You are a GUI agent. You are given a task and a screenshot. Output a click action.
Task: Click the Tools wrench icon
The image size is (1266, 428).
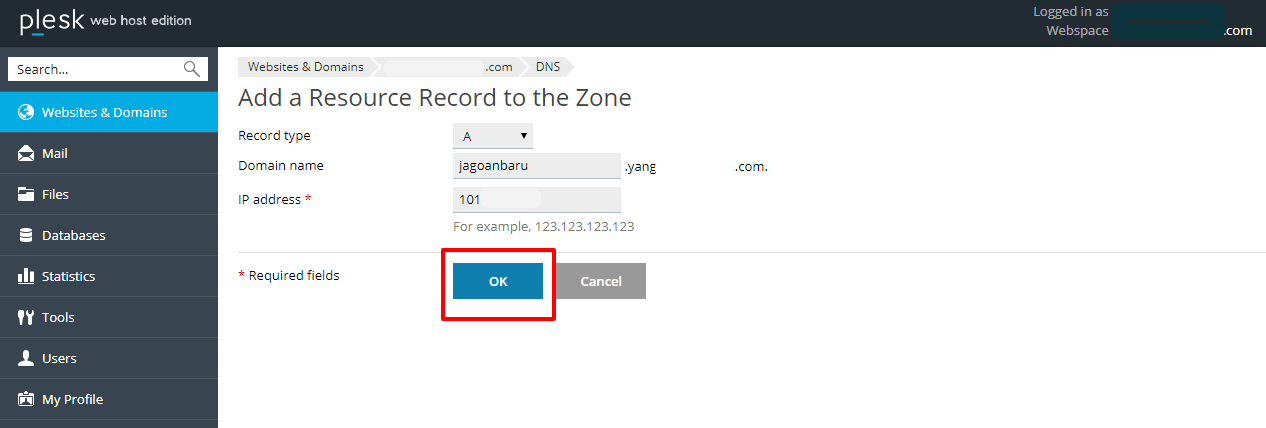coord(26,318)
